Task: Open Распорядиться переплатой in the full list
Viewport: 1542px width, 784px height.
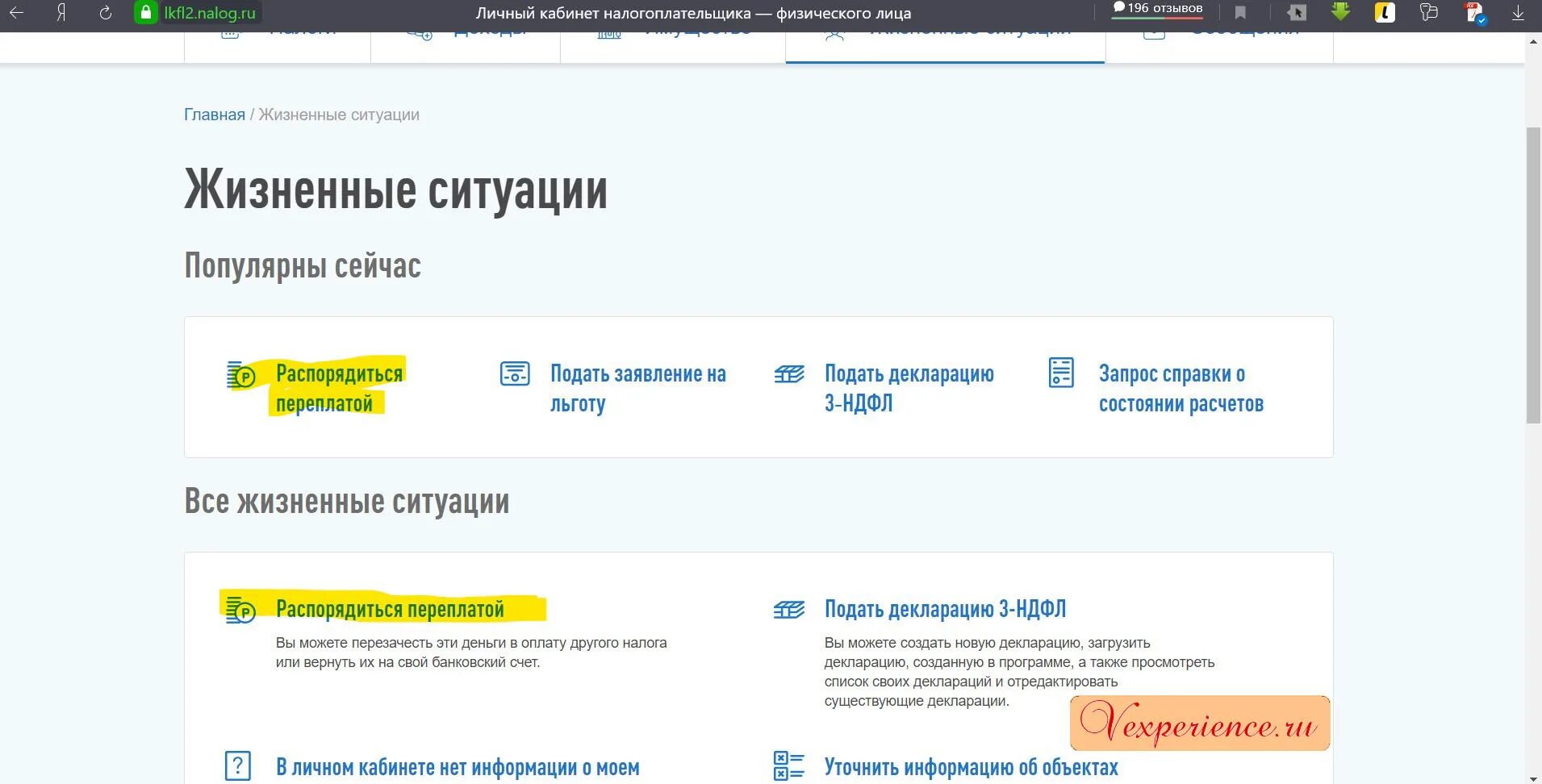Action: coord(390,609)
